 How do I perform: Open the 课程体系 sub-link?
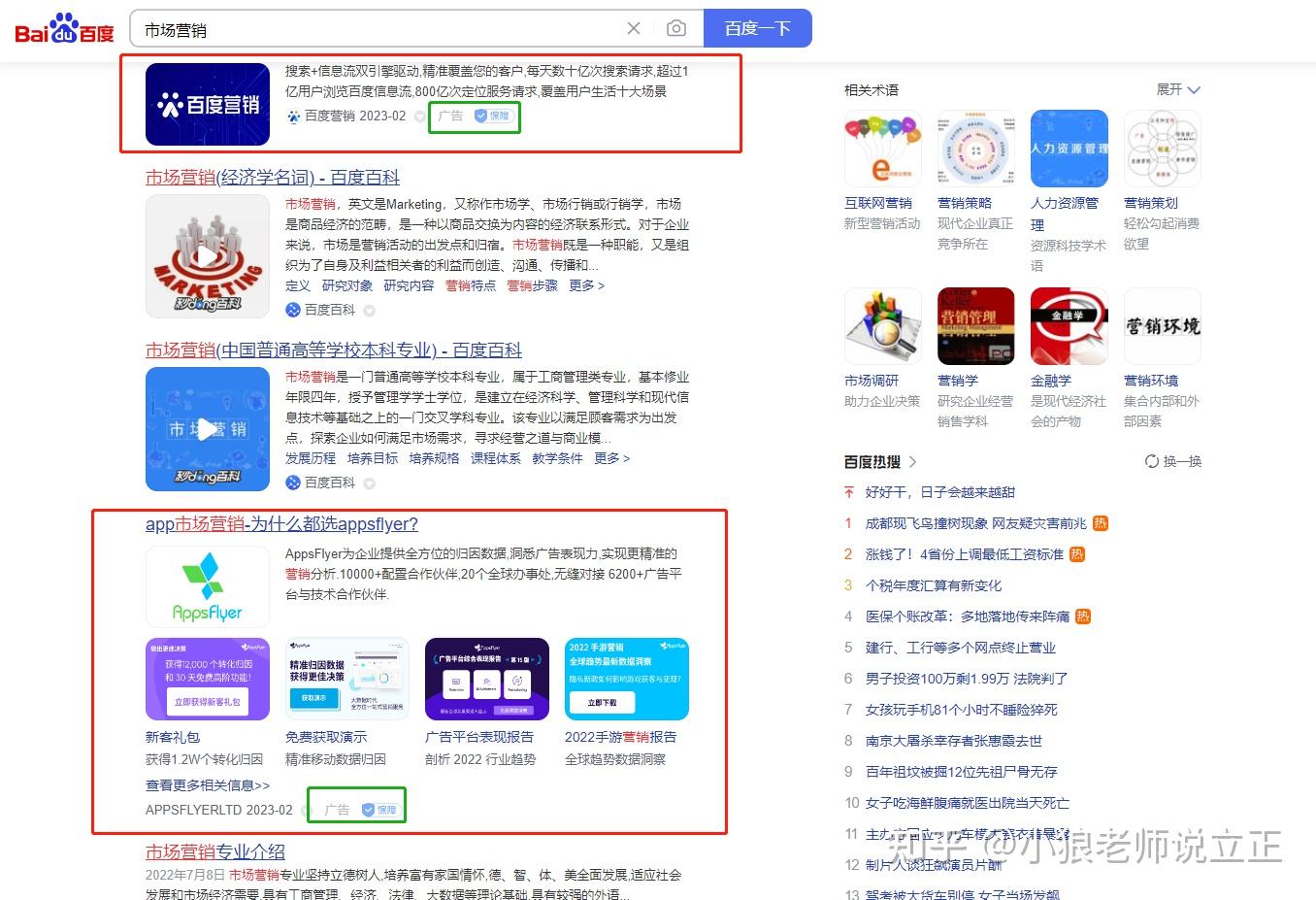coord(496,458)
